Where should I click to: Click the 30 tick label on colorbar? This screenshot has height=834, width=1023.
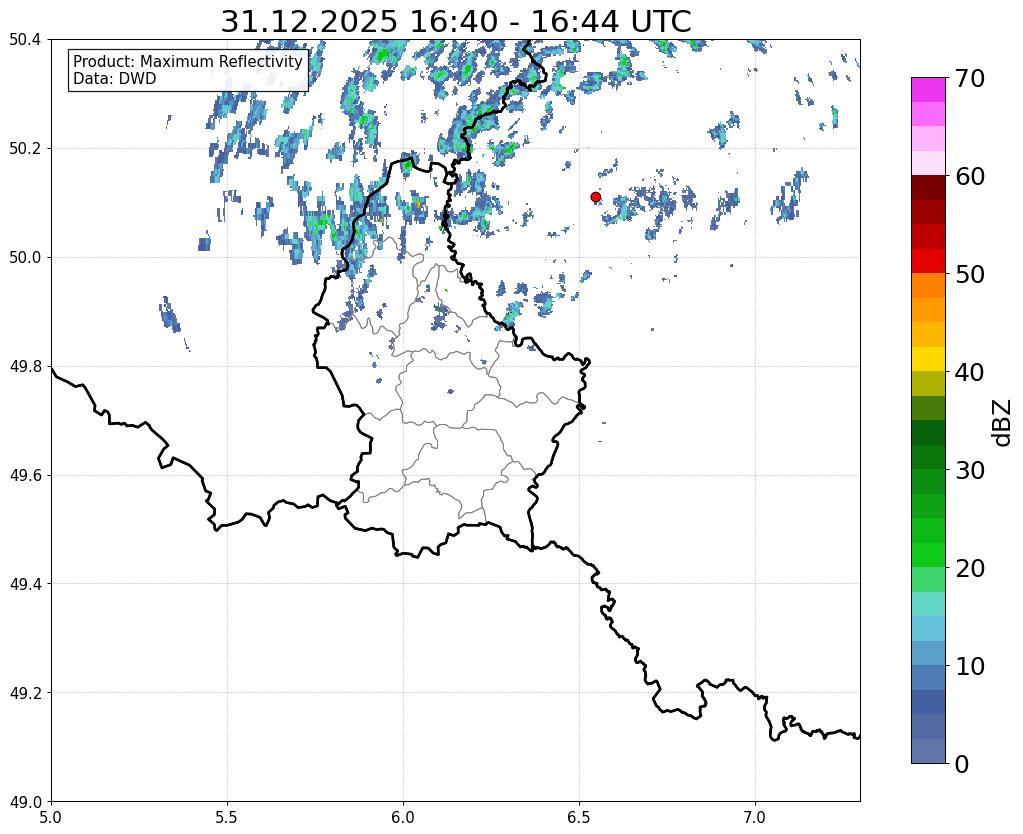[970, 470]
